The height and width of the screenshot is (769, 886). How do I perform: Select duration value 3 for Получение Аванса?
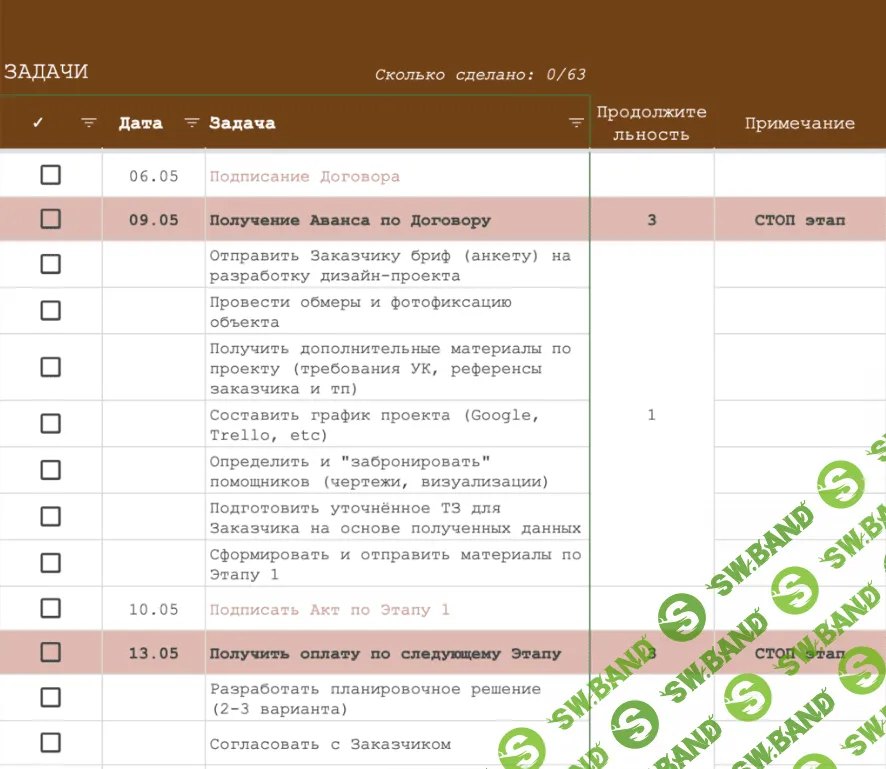pos(652,220)
